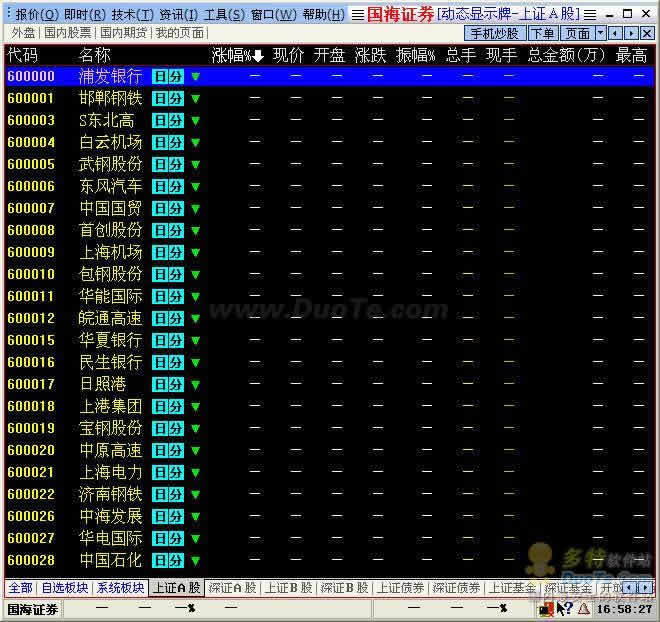
Task: Open the 工具(S) menu
Action: click(x=224, y=15)
